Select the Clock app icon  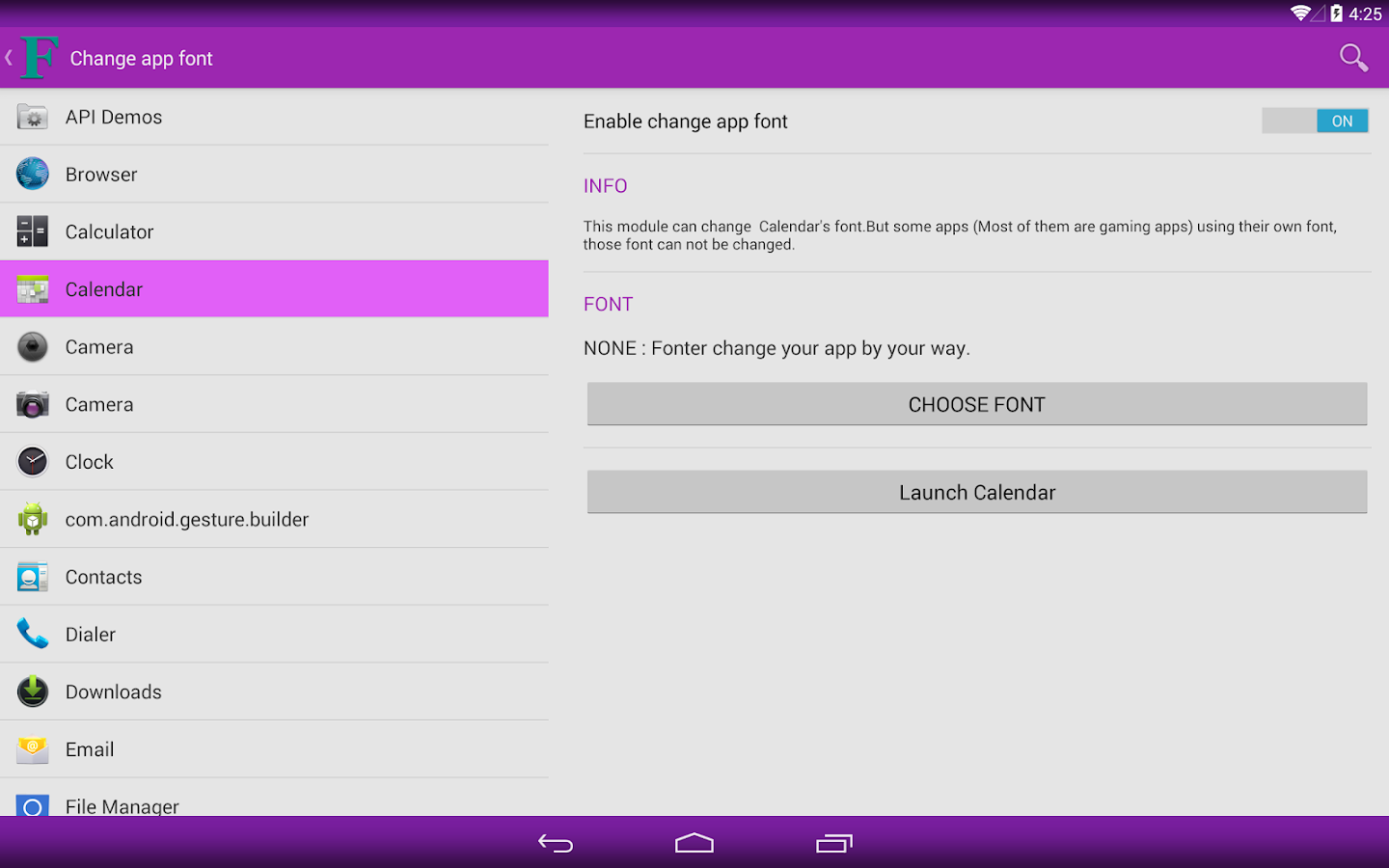coord(33,462)
